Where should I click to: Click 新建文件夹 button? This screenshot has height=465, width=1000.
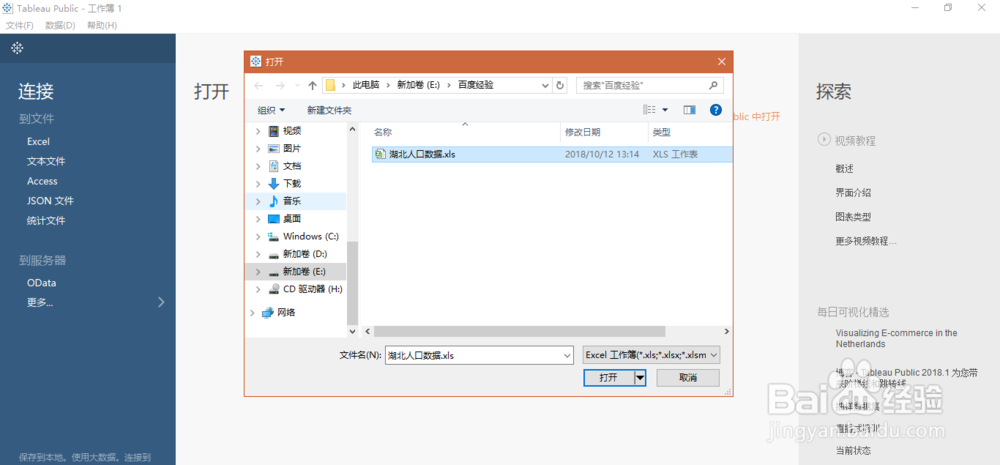329,110
